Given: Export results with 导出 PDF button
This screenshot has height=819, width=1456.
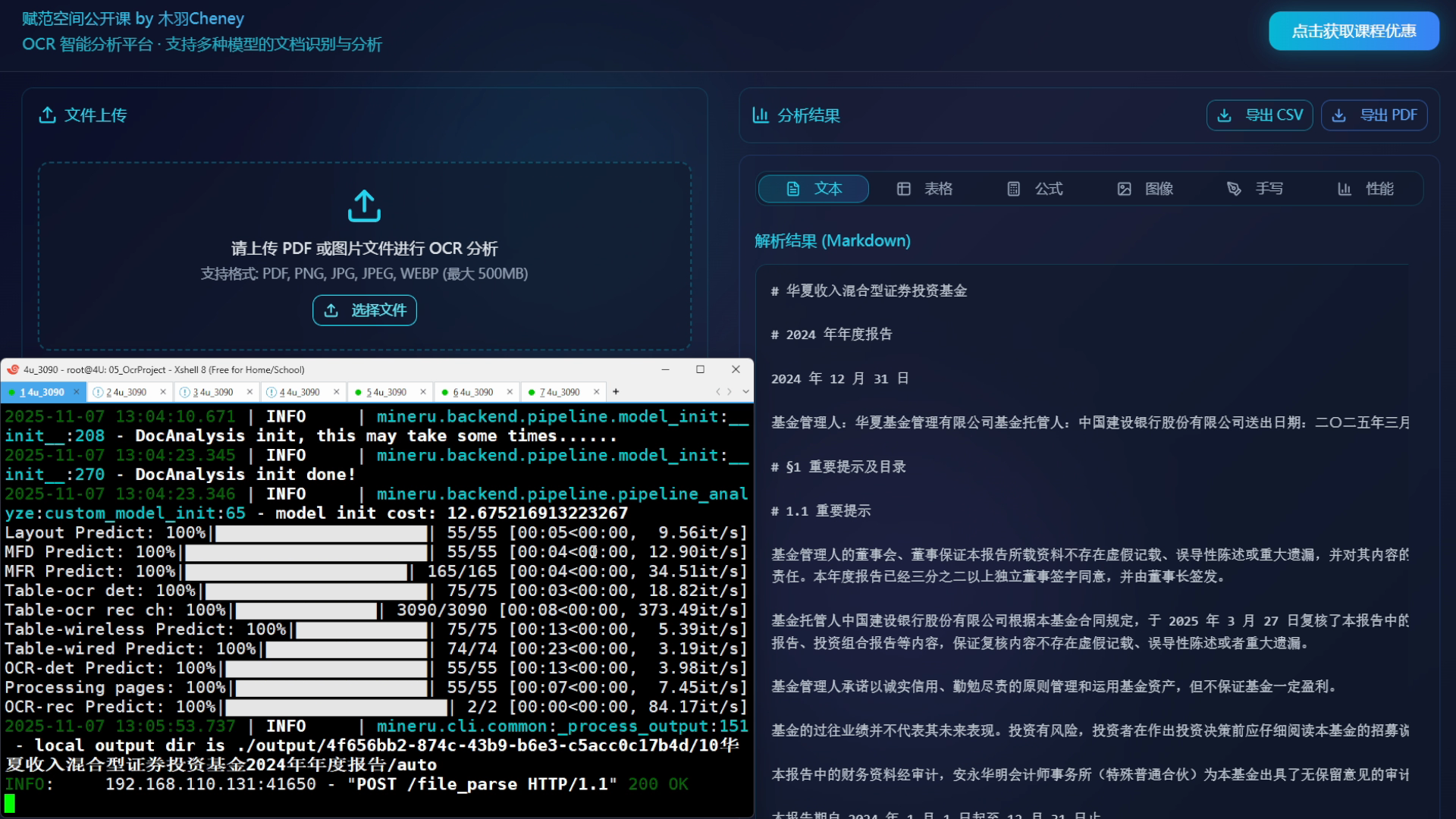Looking at the screenshot, I should tap(1374, 115).
